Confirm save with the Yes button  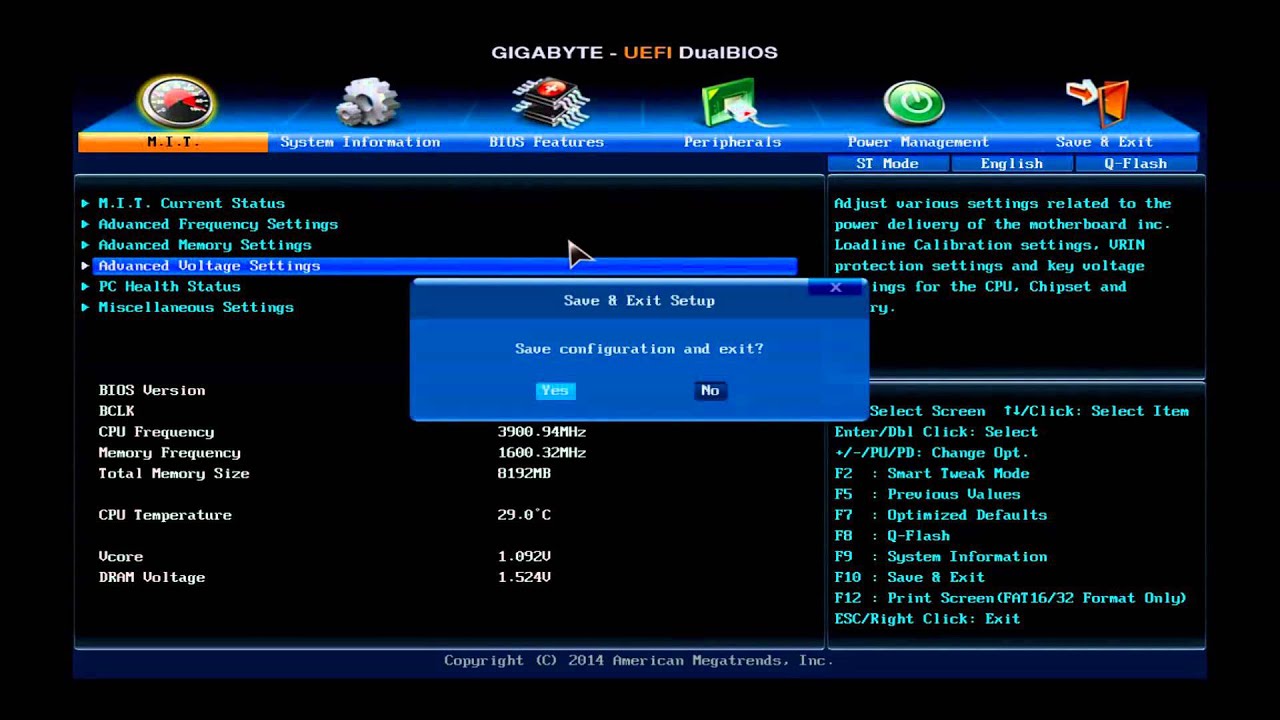555,391
